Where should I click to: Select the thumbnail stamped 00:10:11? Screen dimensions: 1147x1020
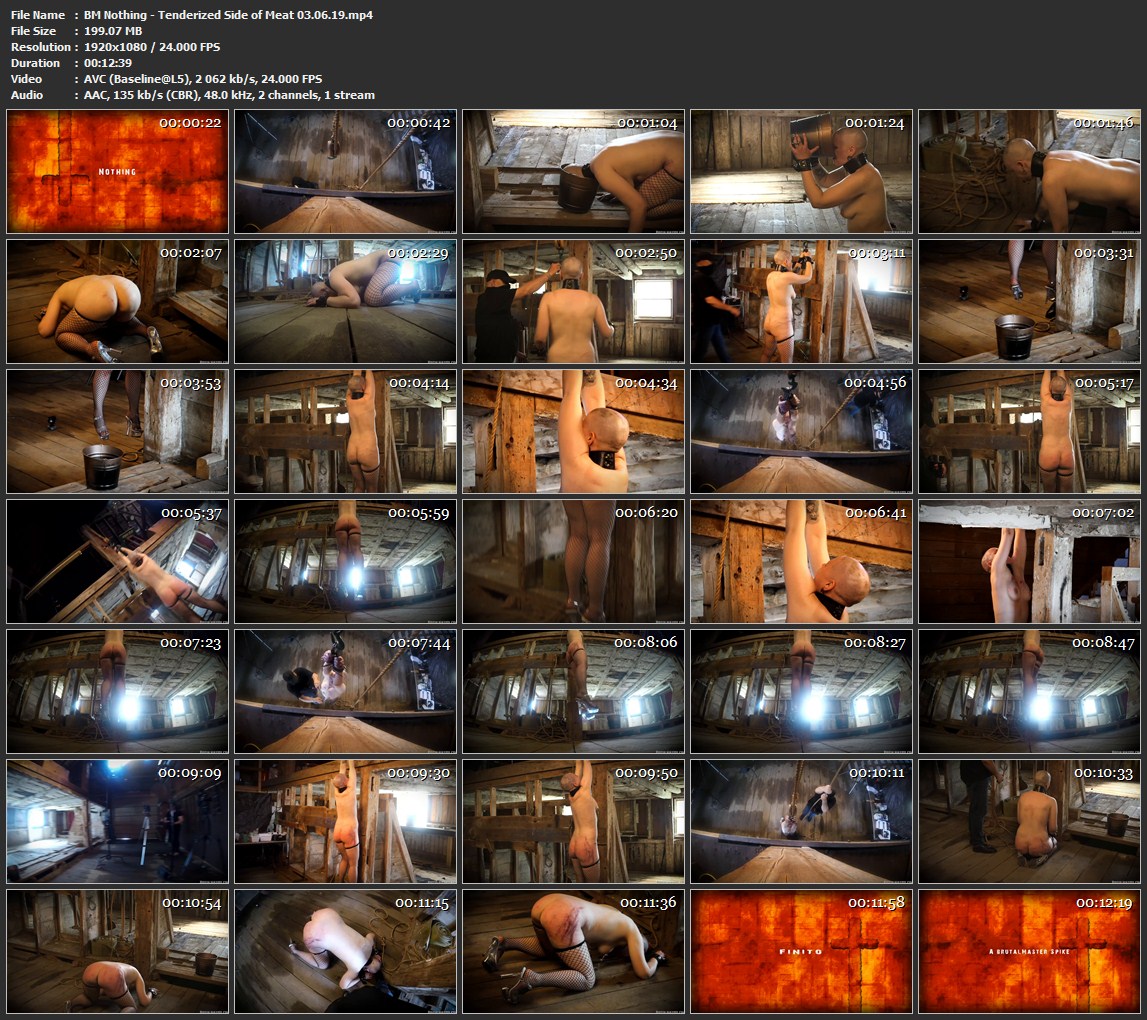coord(802,822)
